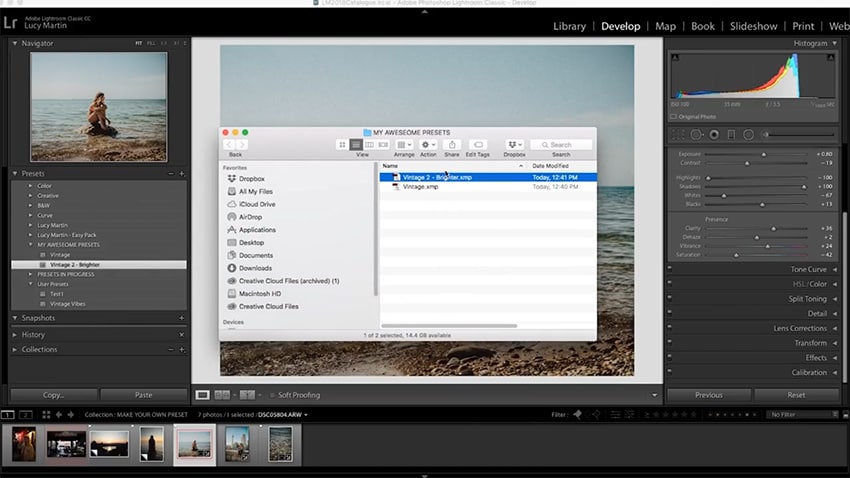Screen dimensions: 850x478
Task: Toggle HSL/Color panel switch
Action: tap(669, 282)
